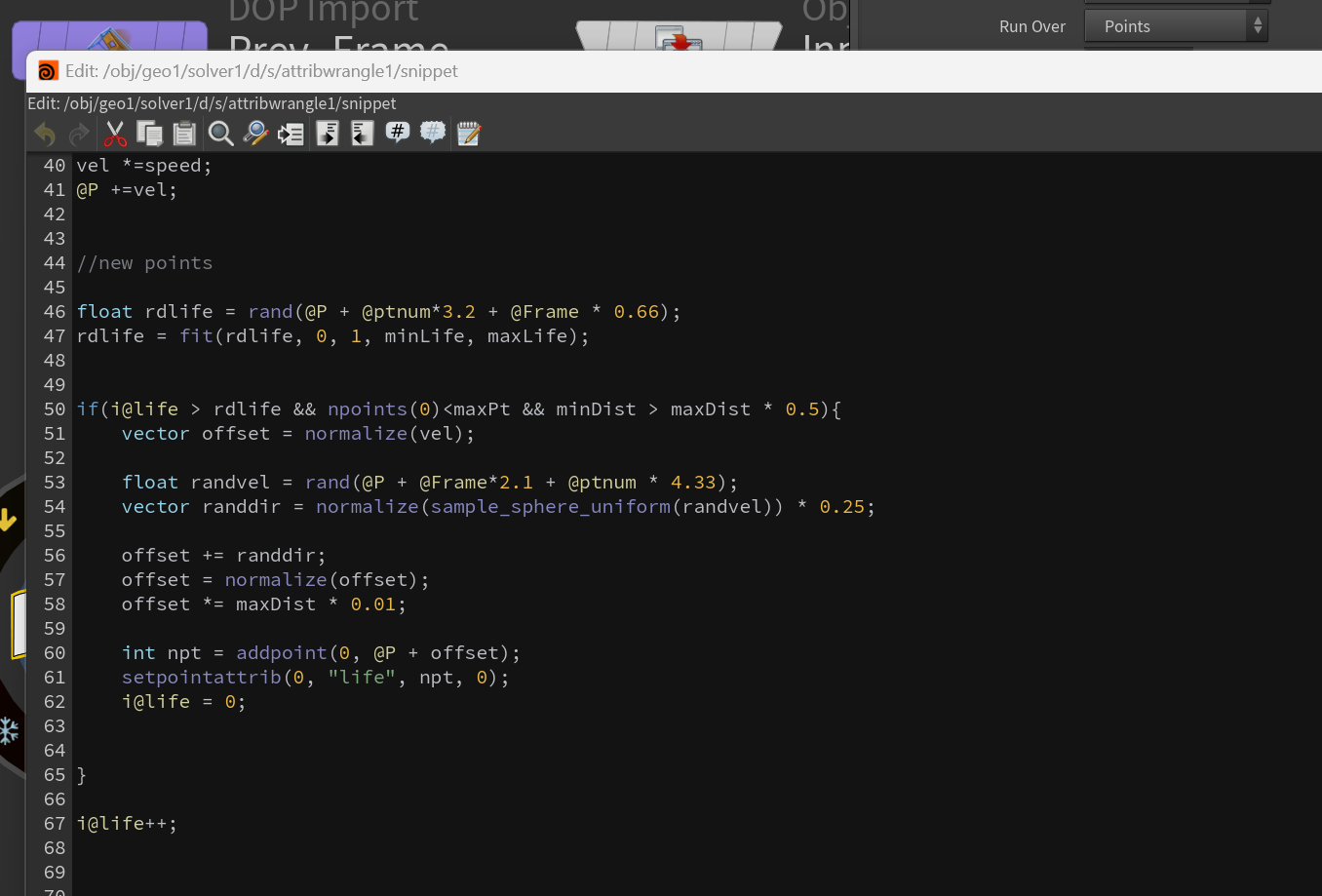This screenshot has height=896, width=1322.
Task: Click '@P +=vel;' on line 41
Action: click(x=127, y=190)
